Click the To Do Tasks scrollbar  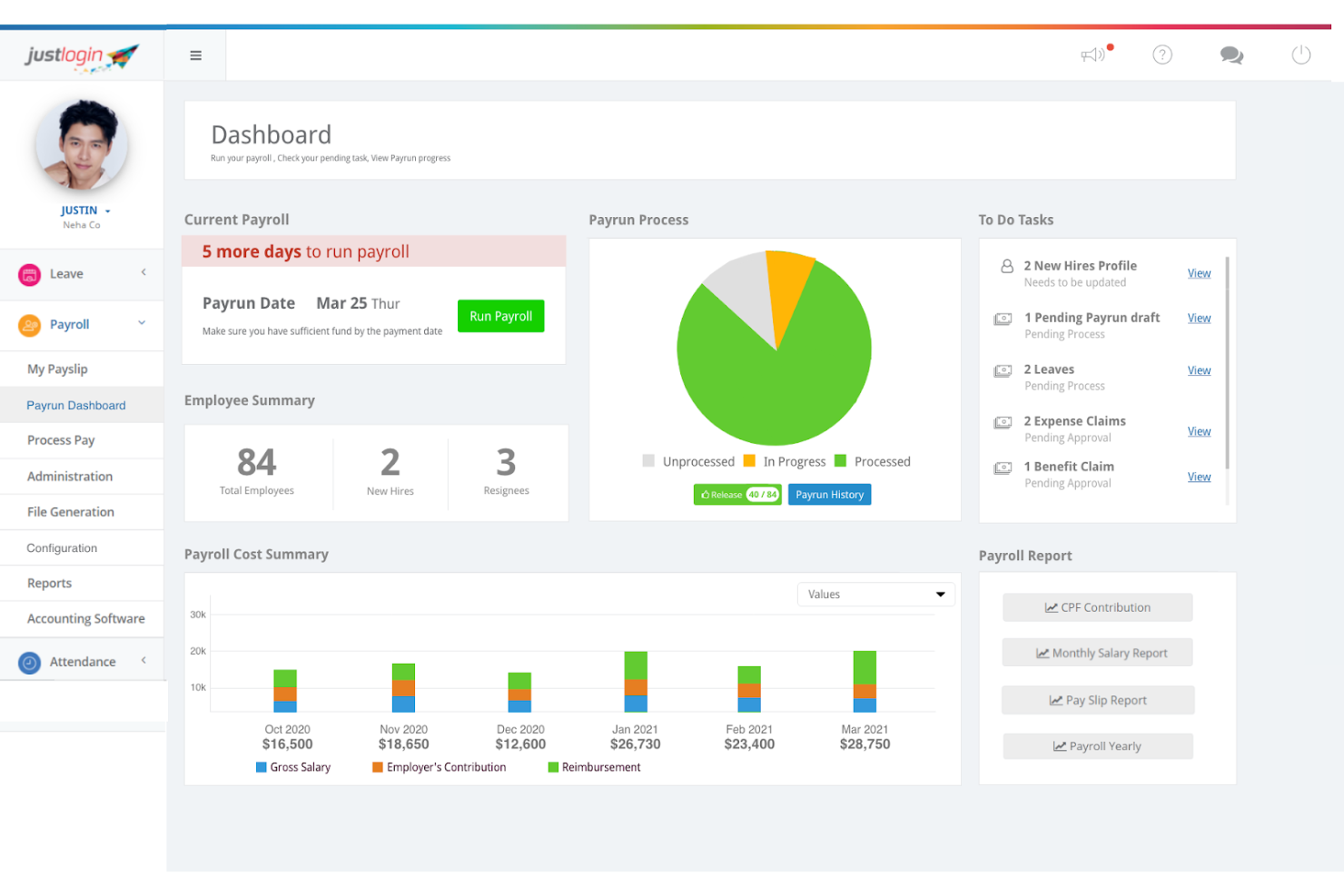(1227, 363)
